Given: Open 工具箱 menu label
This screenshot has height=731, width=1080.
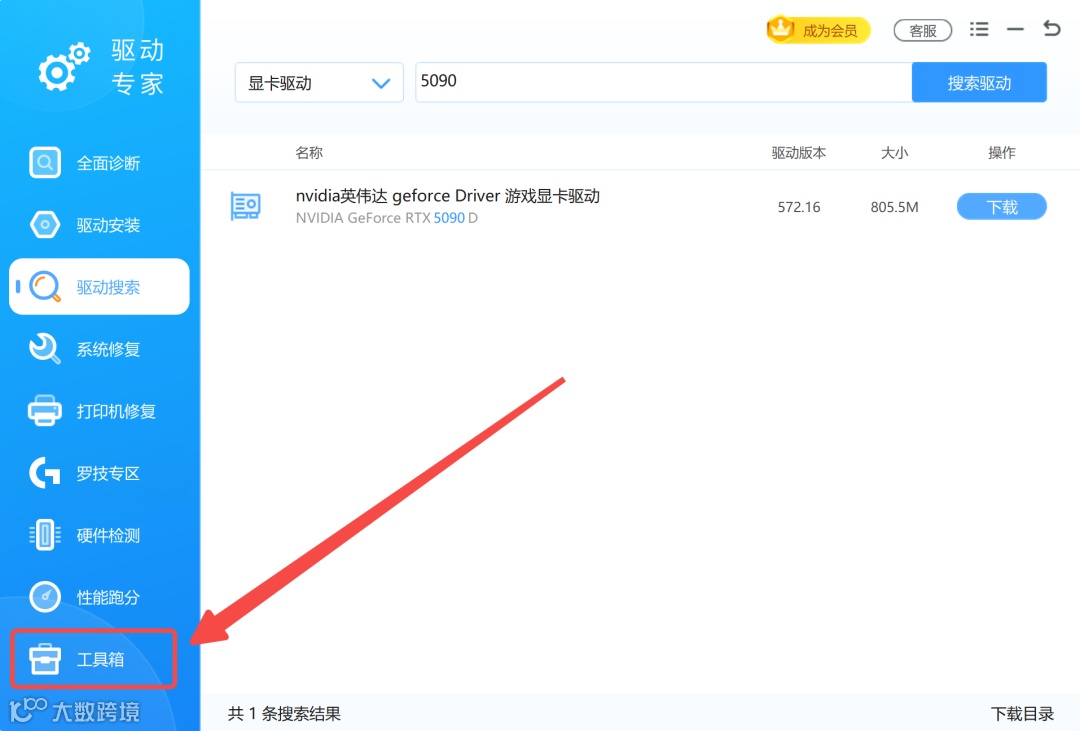Looking at the screenshot, I should pyautogui.click(x=101, y=659).
